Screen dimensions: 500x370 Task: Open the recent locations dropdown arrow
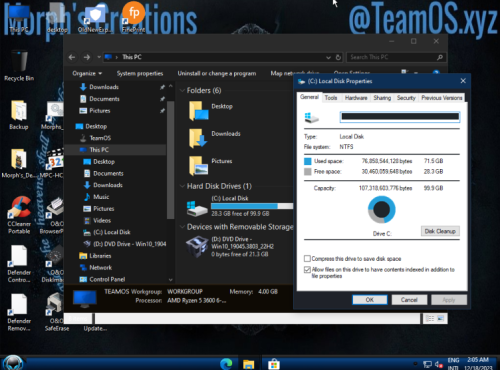pyautogui.click(x=99, y=57)
